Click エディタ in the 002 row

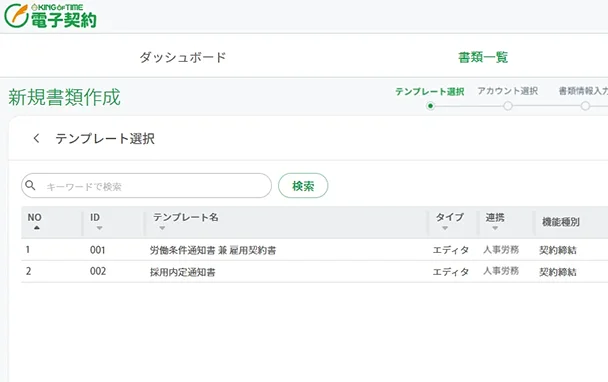[x=451, y=272]
